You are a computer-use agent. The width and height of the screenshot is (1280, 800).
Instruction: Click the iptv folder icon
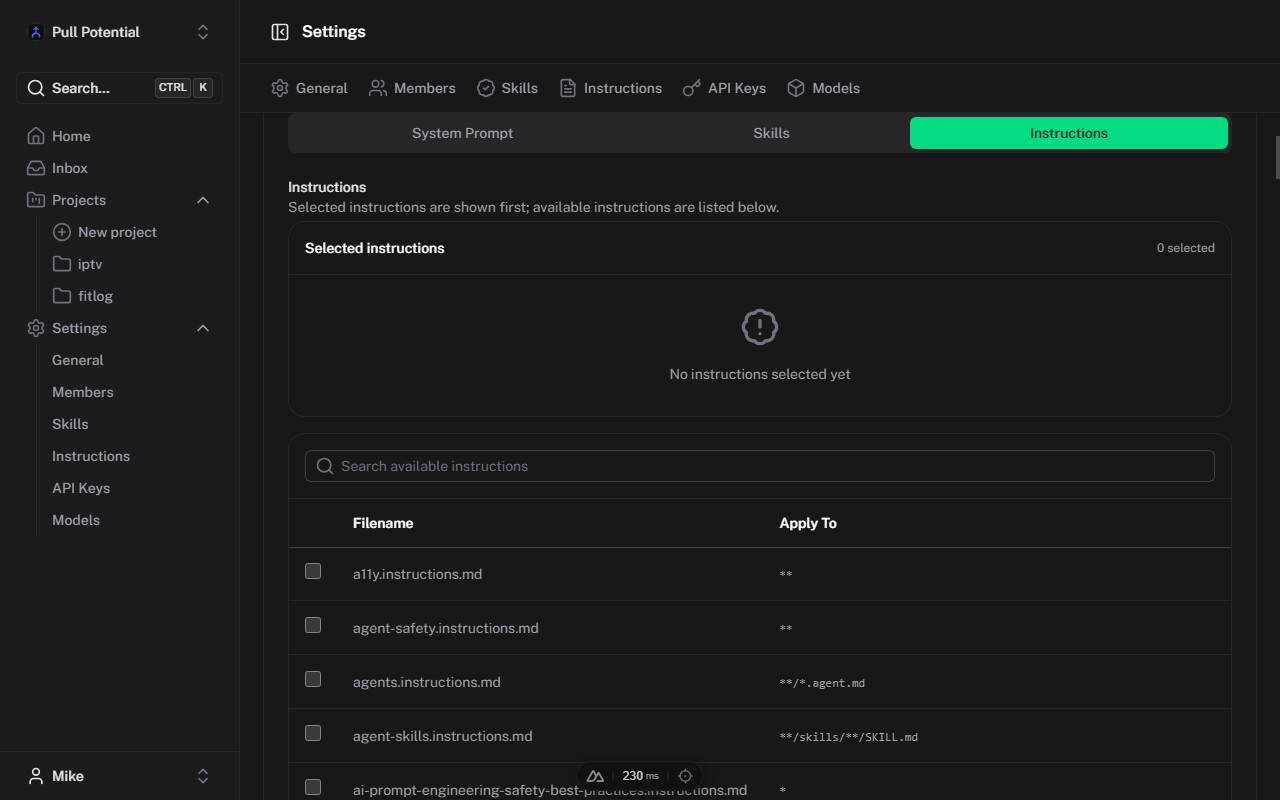tap(62, 264)
